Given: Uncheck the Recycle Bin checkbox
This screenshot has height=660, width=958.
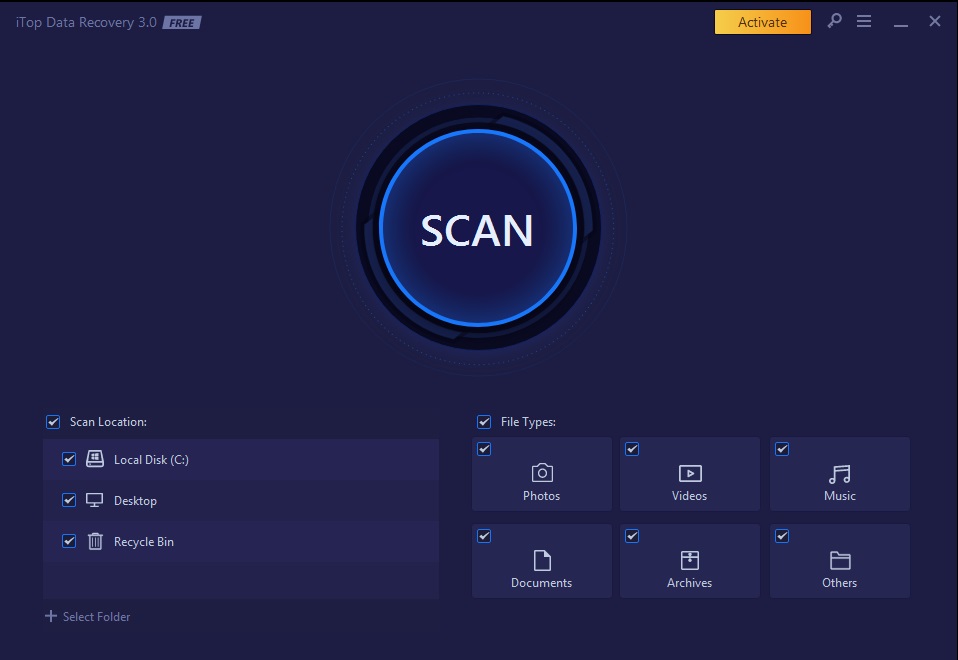Looking at the screenshot, I should [x=69, y=541].
